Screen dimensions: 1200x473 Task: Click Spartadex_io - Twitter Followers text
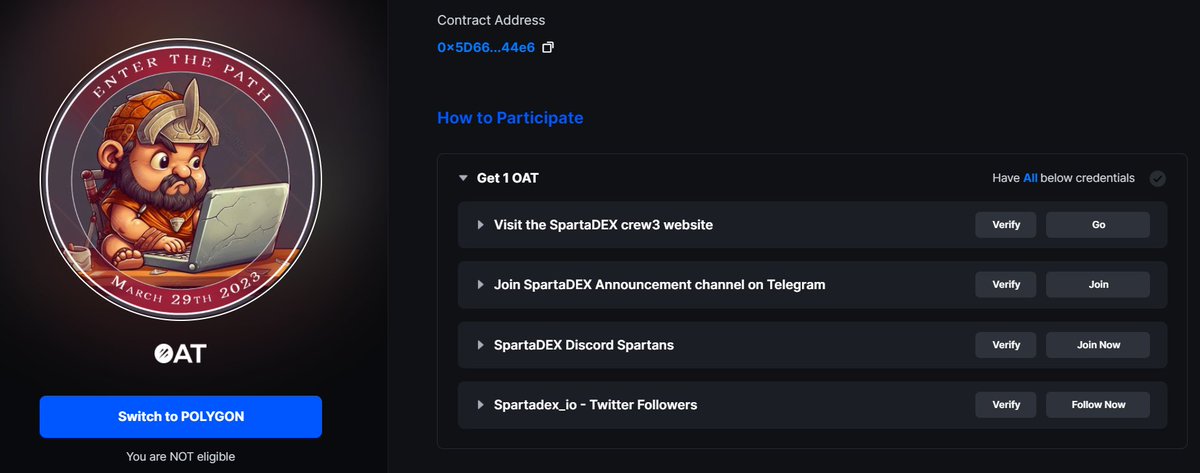tap(595, 405)
